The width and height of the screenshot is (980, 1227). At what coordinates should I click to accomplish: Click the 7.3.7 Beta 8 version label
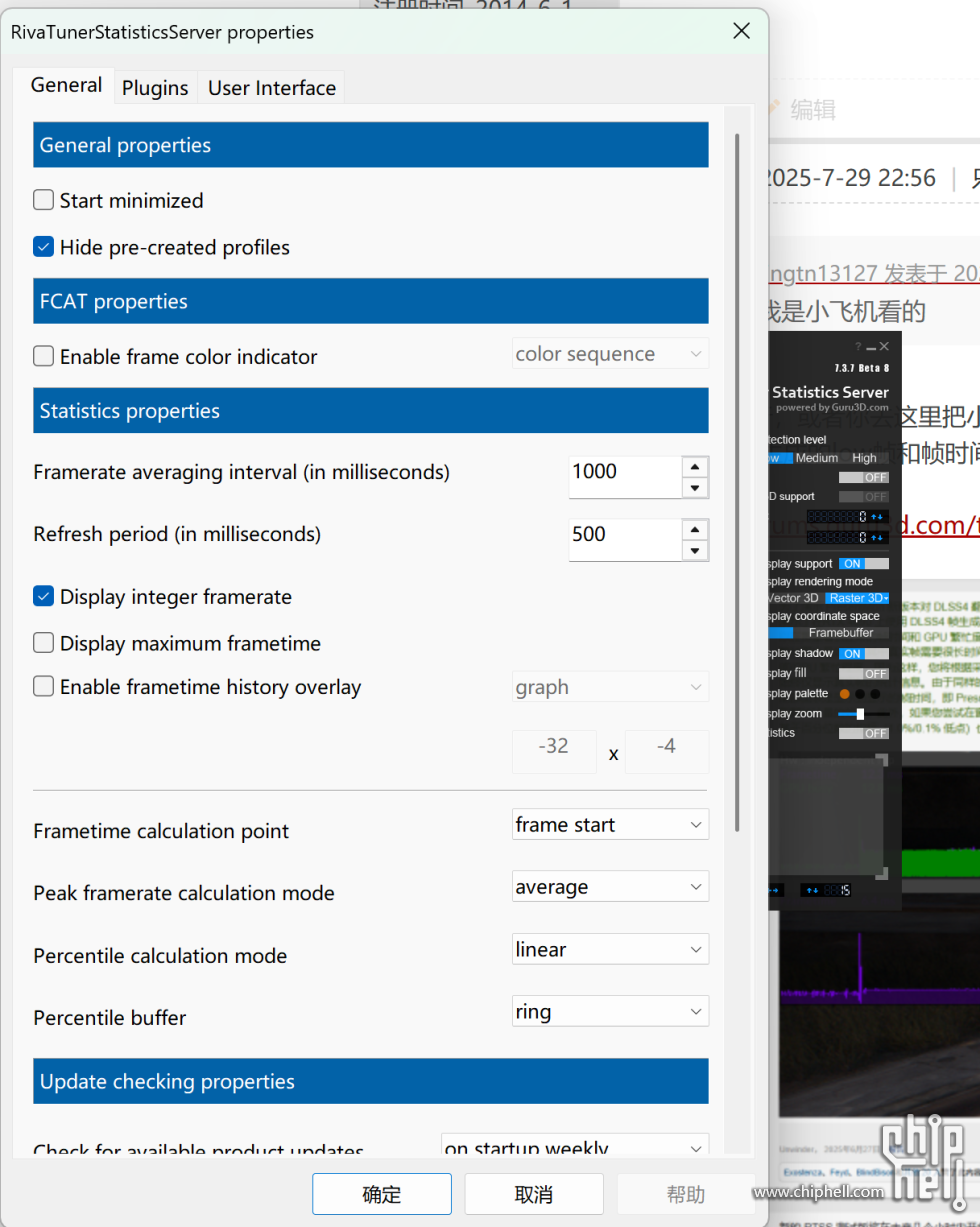(x=861, y=368)
